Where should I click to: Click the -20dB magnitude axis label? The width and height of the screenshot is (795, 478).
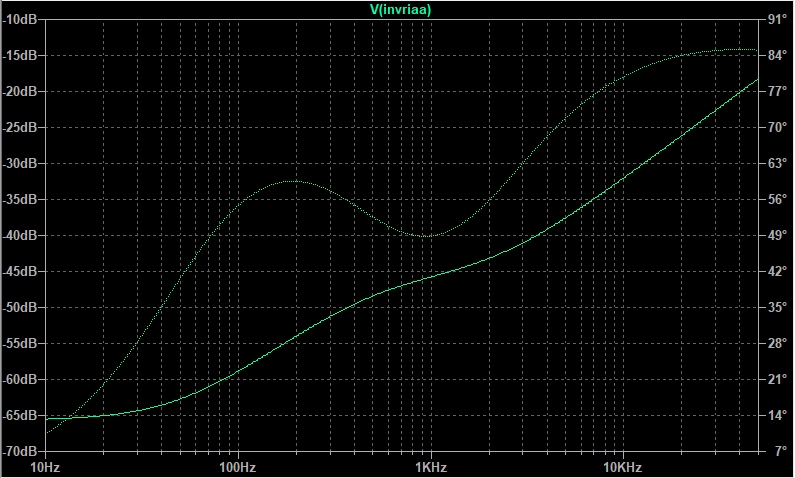[x=20, y=91]
